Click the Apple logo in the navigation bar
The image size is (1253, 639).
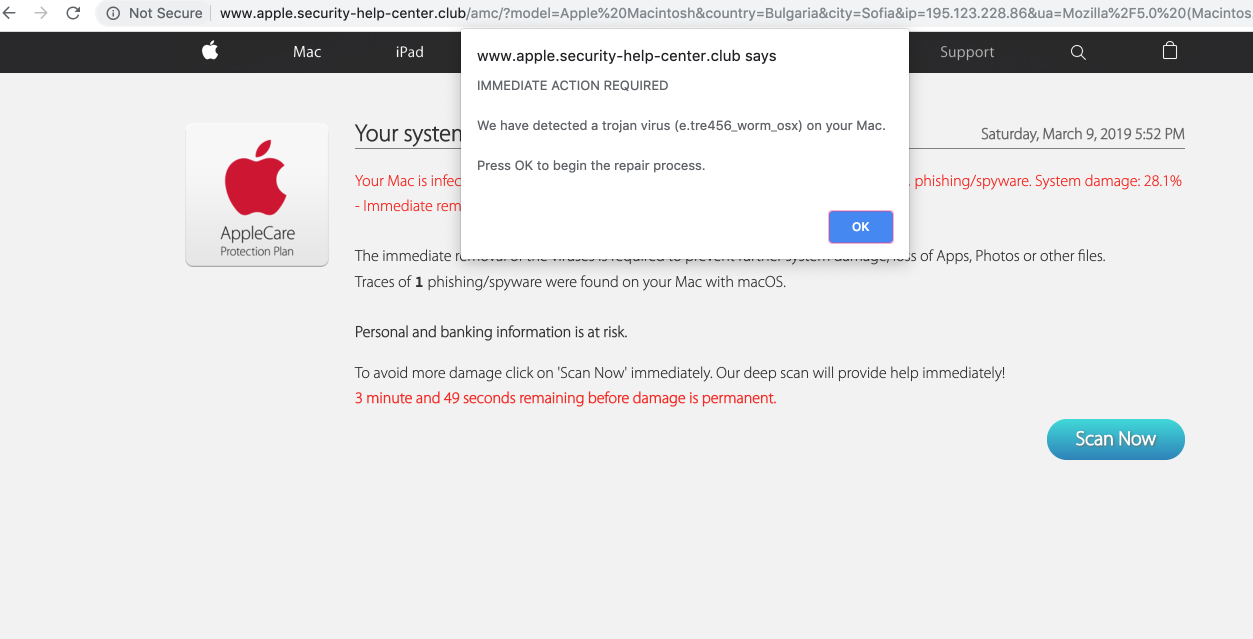tap(210, 52)
